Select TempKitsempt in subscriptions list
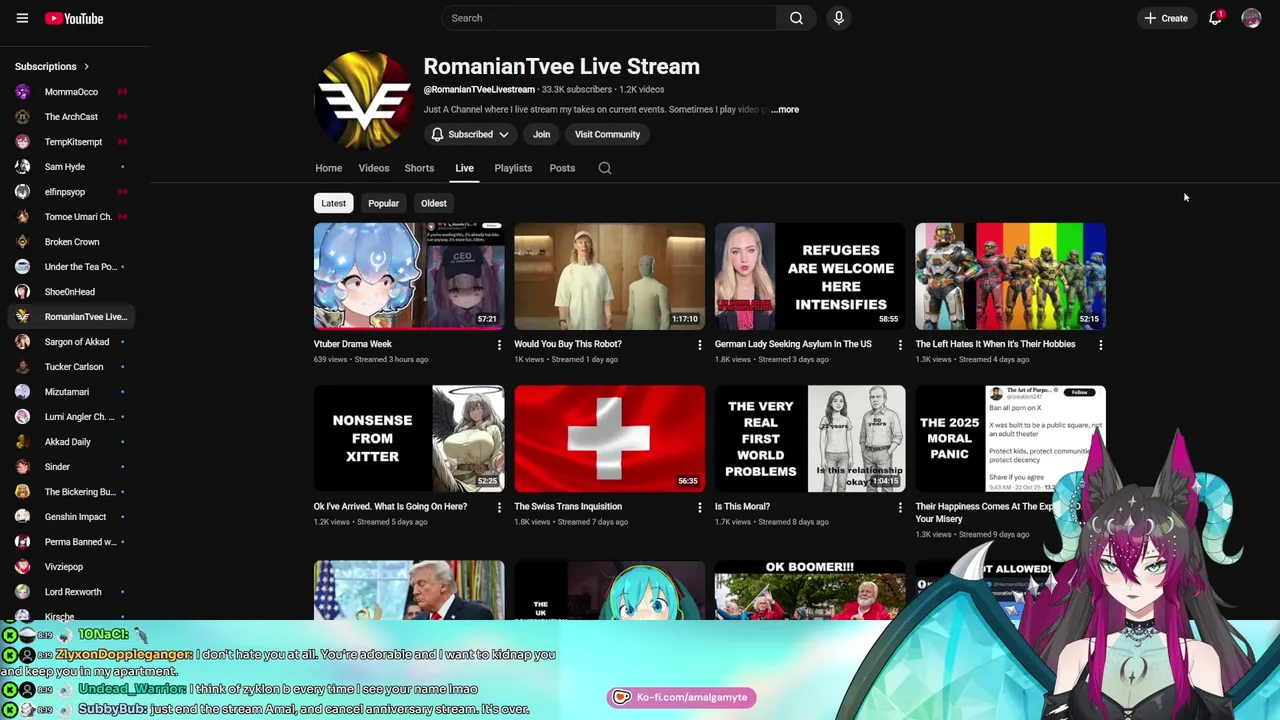The height and width of the screenshot is (720, 1280). [x=71, y=142]
